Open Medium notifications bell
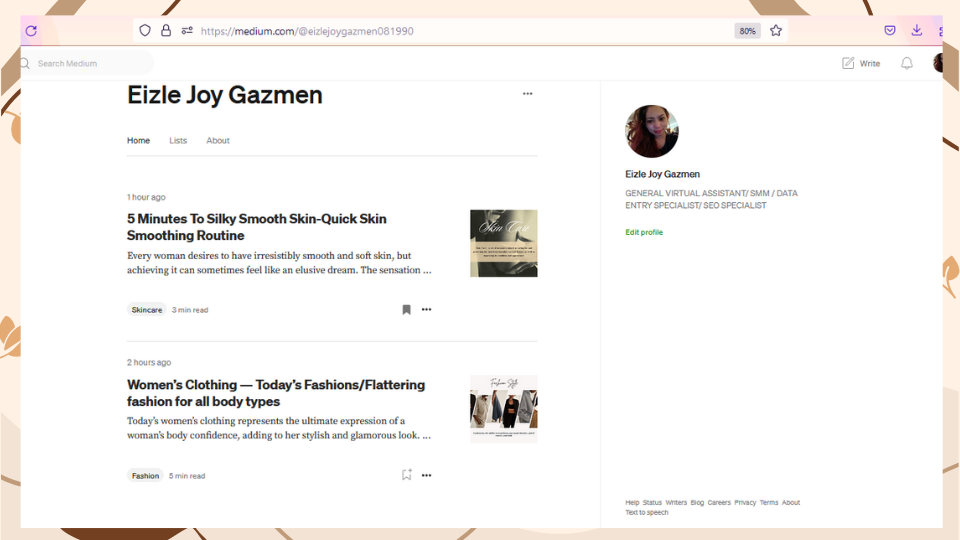 point(907,63)
